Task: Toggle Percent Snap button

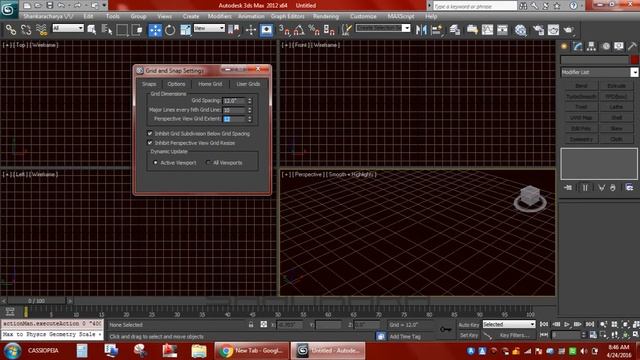Action: coord(314,30)
